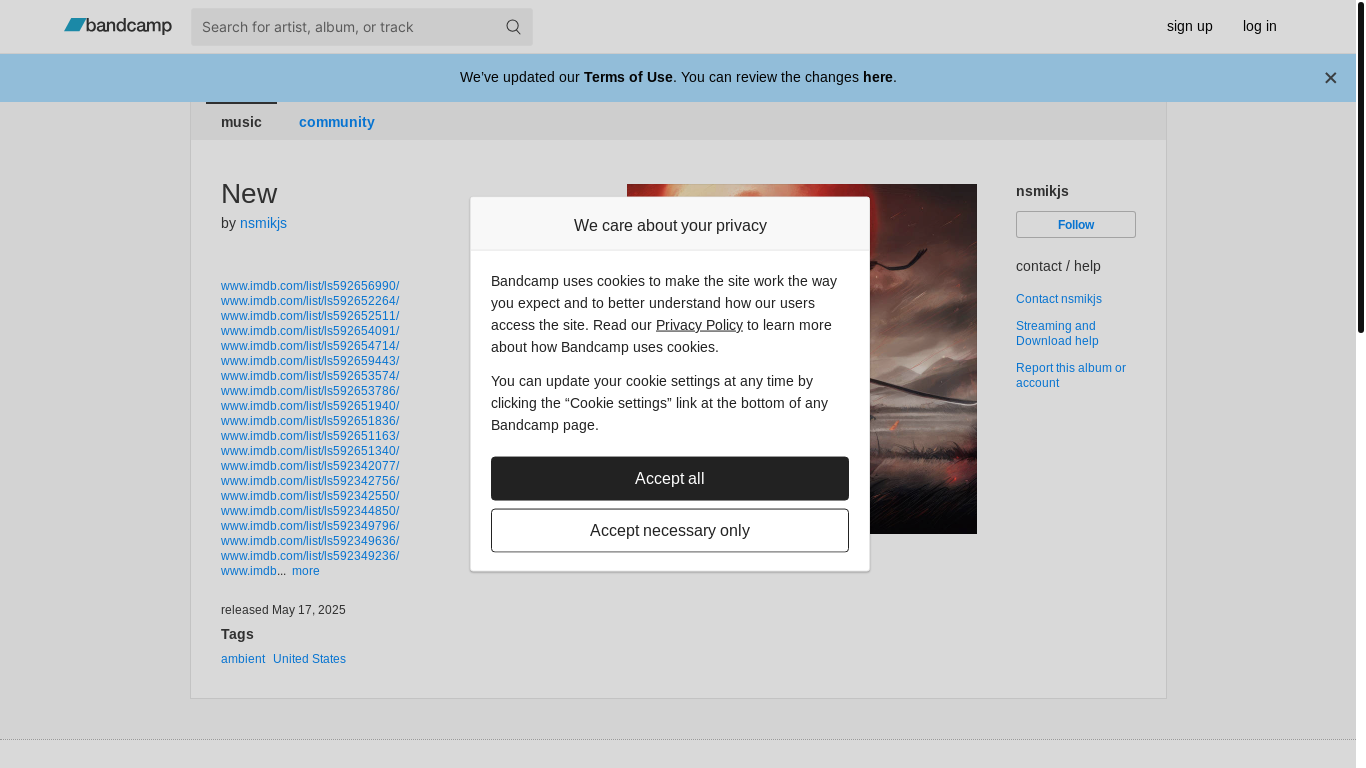Viewport: 1366px width, 768px height.
Task: Open imdb list ls592344850 link
Action: coord(310,511)
